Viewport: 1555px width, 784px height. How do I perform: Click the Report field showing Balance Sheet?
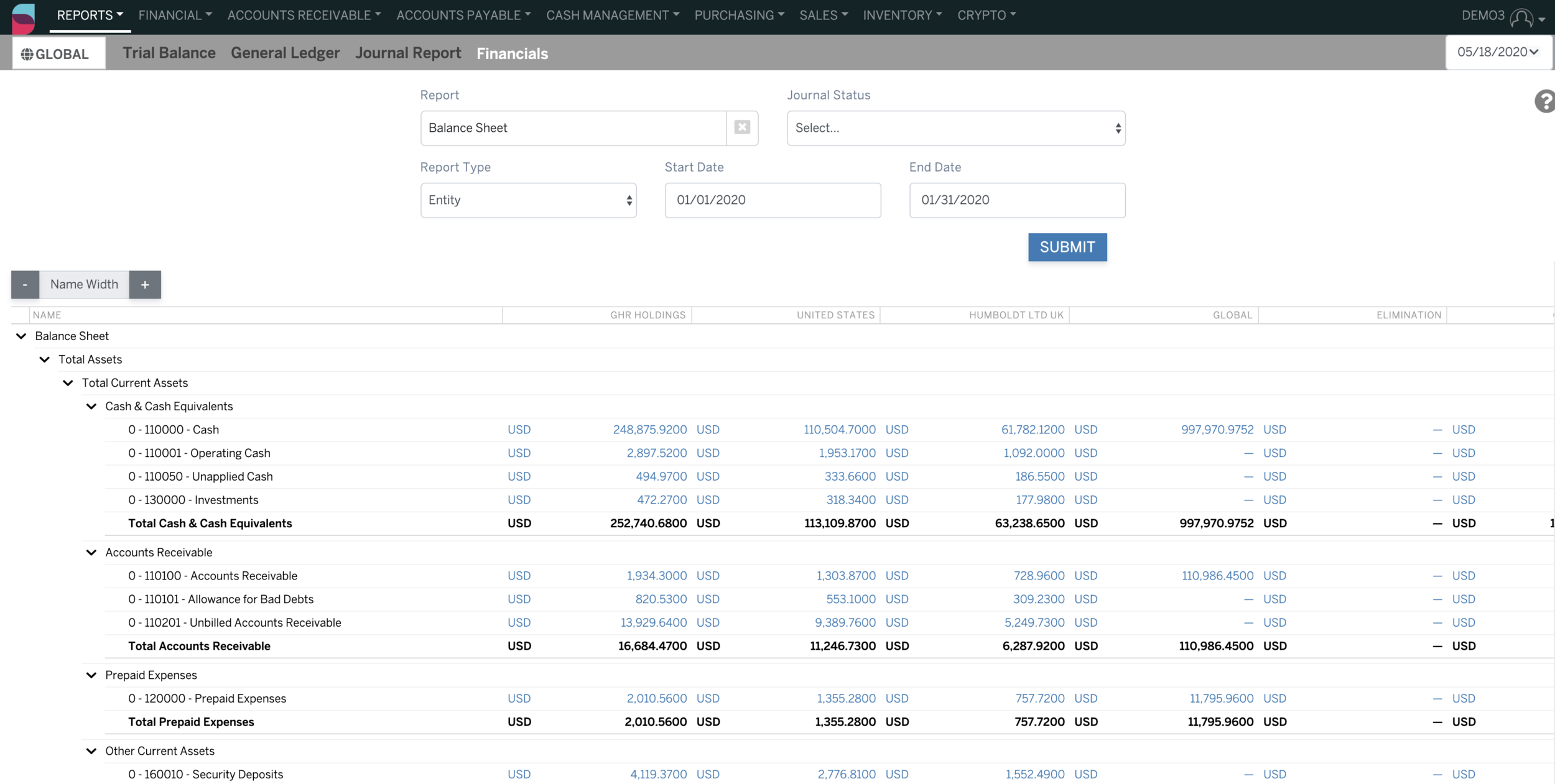[573, 128]
